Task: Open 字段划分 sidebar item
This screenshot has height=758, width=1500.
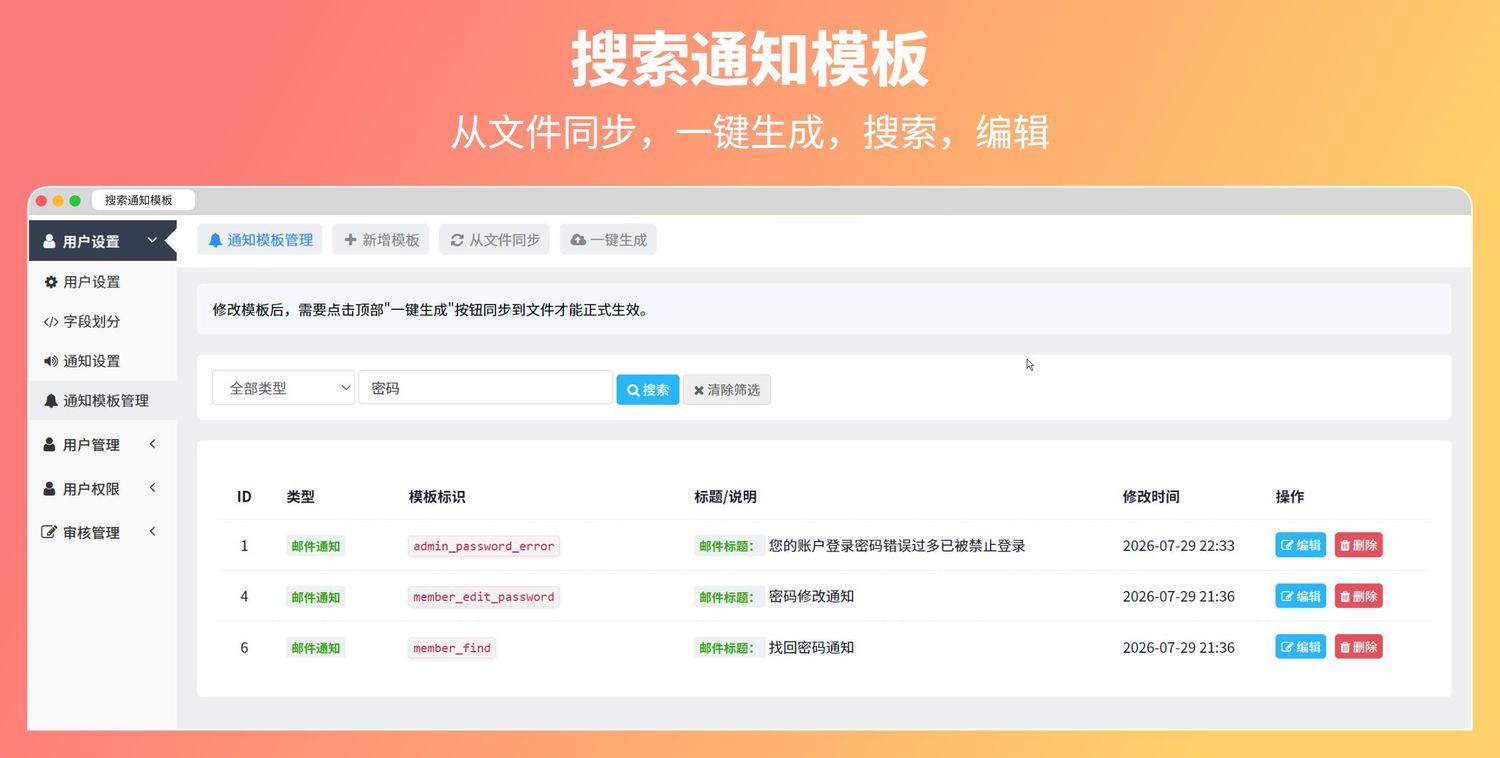Action: tap(103, 322)
